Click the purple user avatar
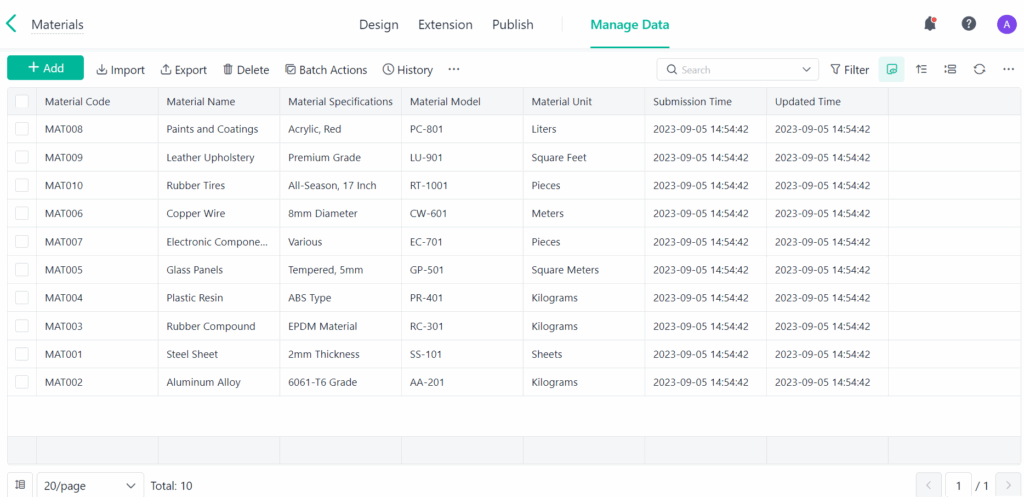Image resolution: width=1024 pixels, height=497 pixels. [1006, 24]
